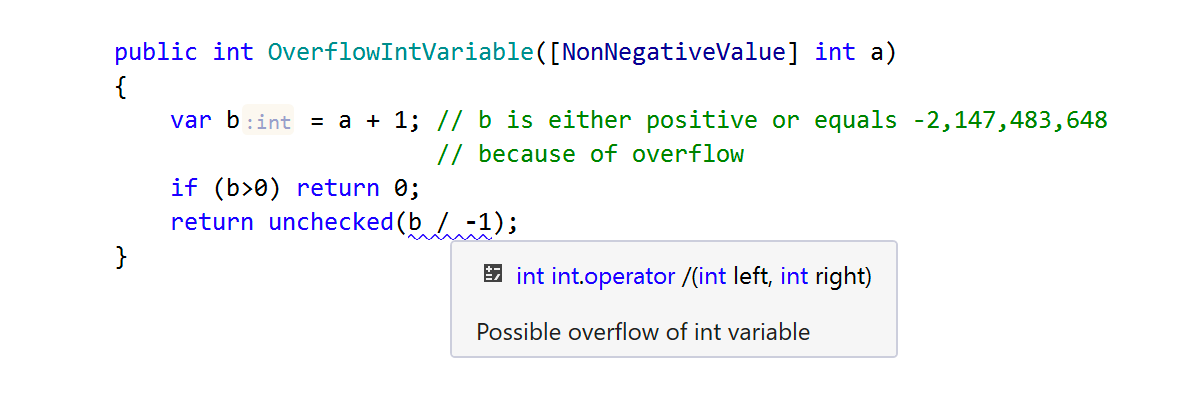The height and width of the screenshot is (400, 1200).
Task: Click the 'unchecked' keyword
Action: click(331, 222)
